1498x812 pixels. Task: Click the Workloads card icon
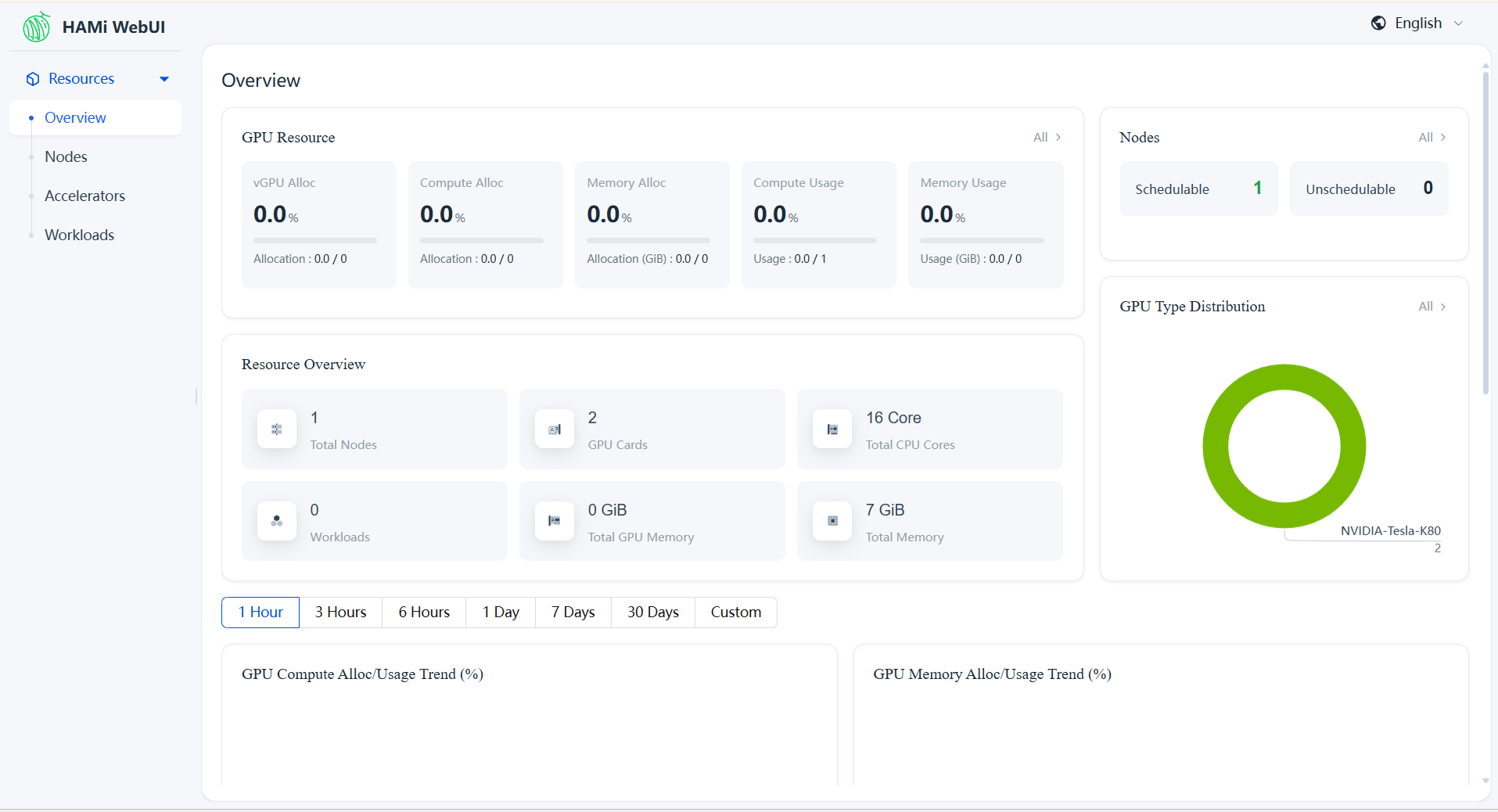click(x=277, y=521)
